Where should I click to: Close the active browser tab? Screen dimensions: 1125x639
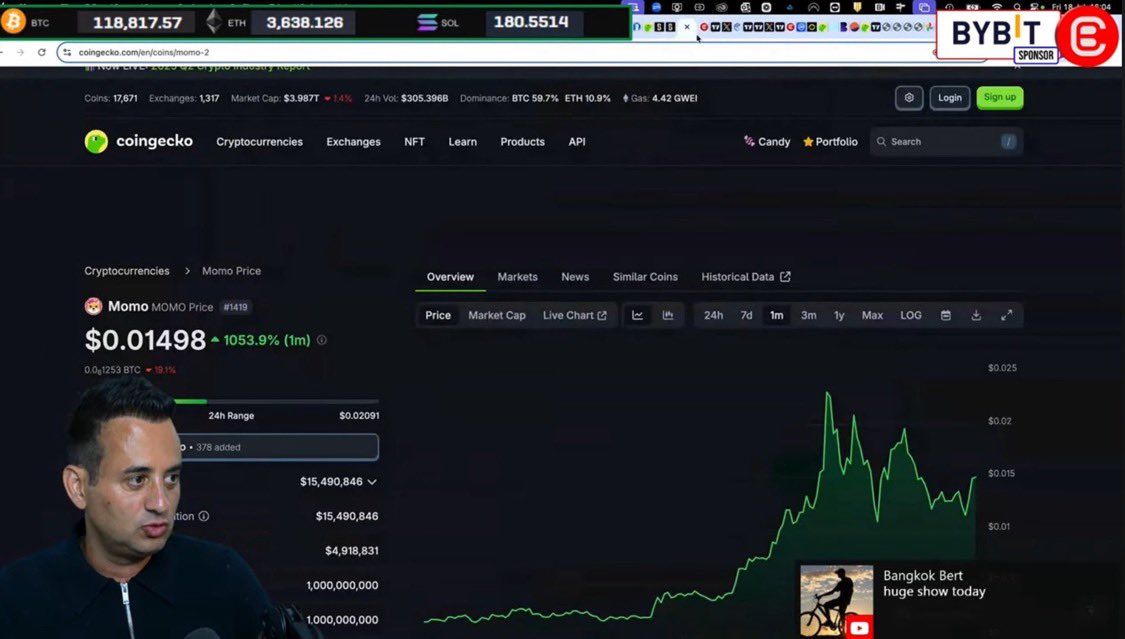click(687, 27)
